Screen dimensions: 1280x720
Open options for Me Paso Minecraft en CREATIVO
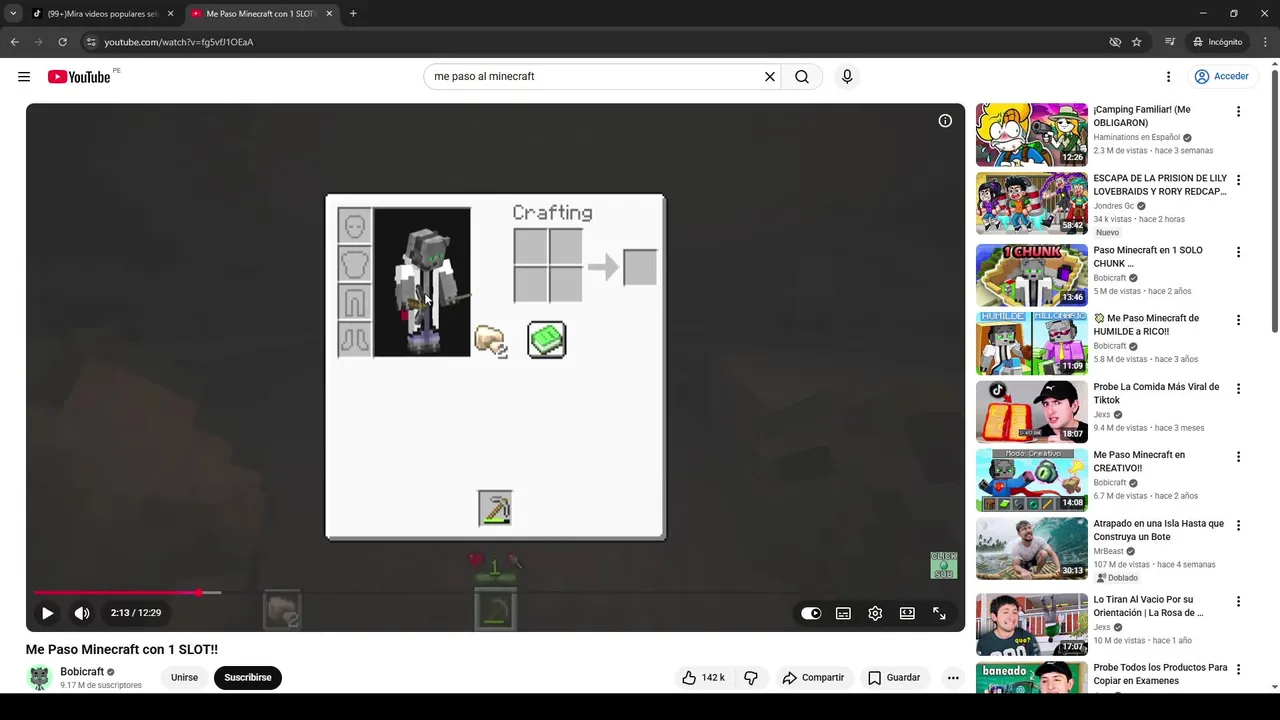[1238, 457]
